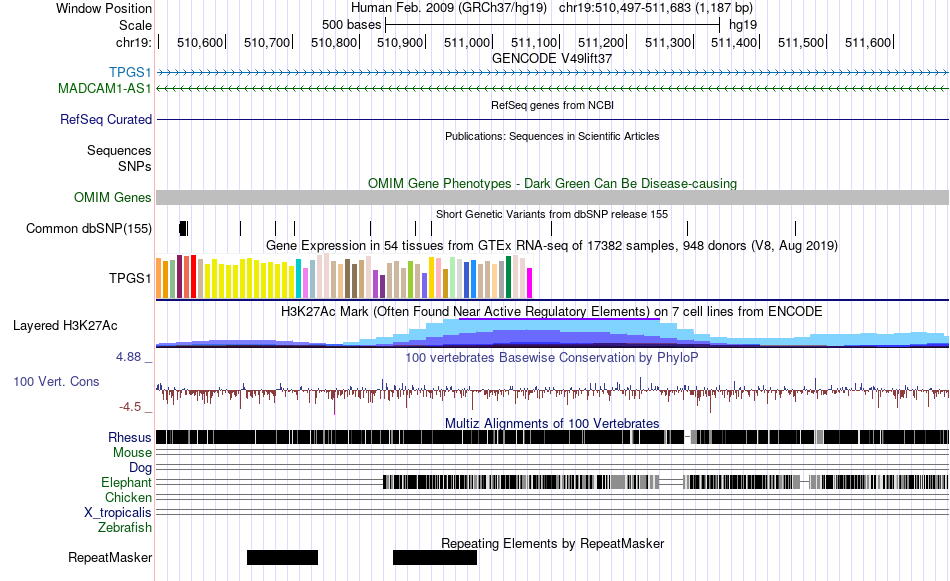Click the 4.88 upper PhyloP scale value
The width and height of the screenshot is (950, 581).
coord(128,357)
